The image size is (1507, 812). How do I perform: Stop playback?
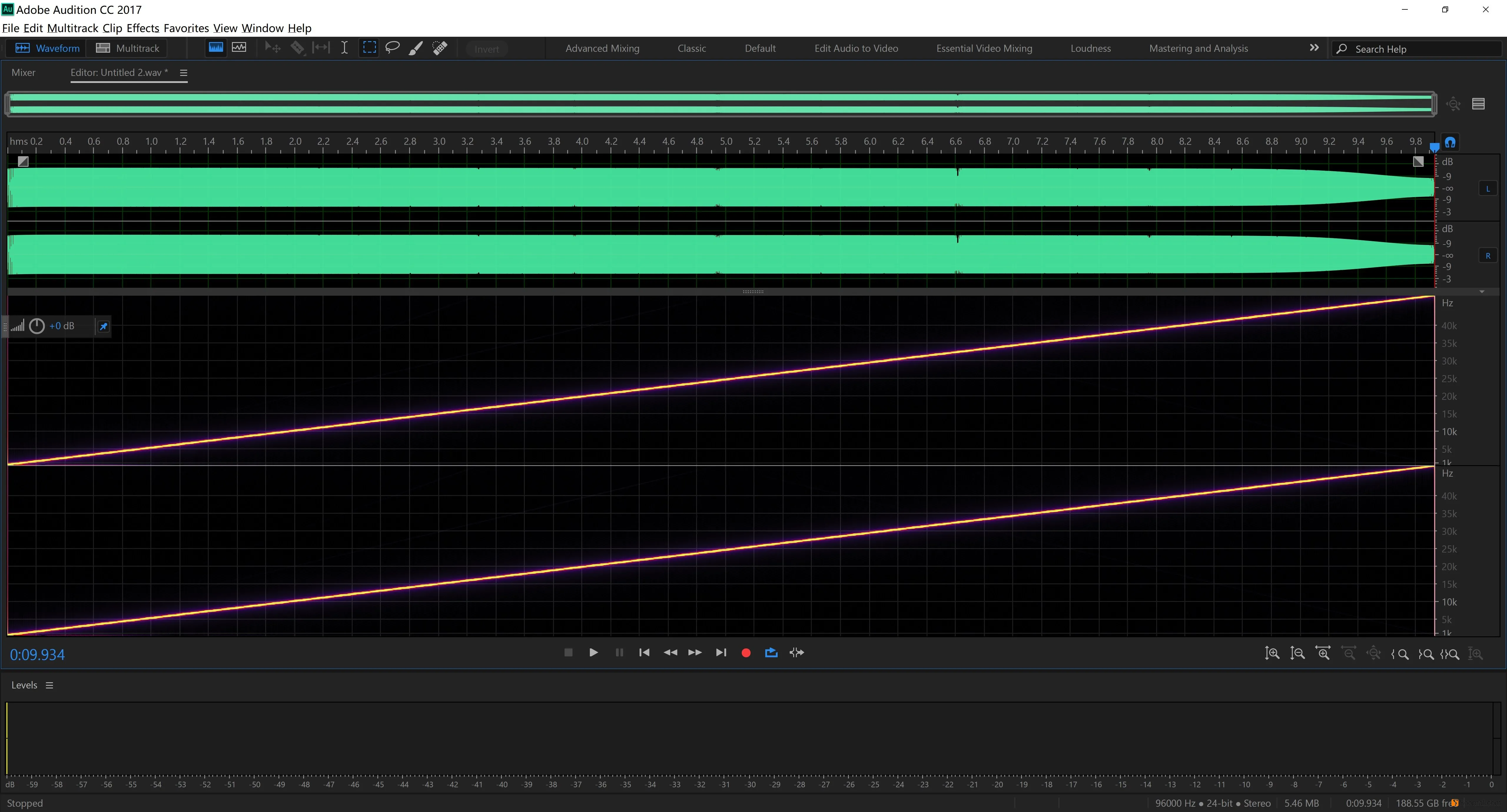click(x=568, y=653)
